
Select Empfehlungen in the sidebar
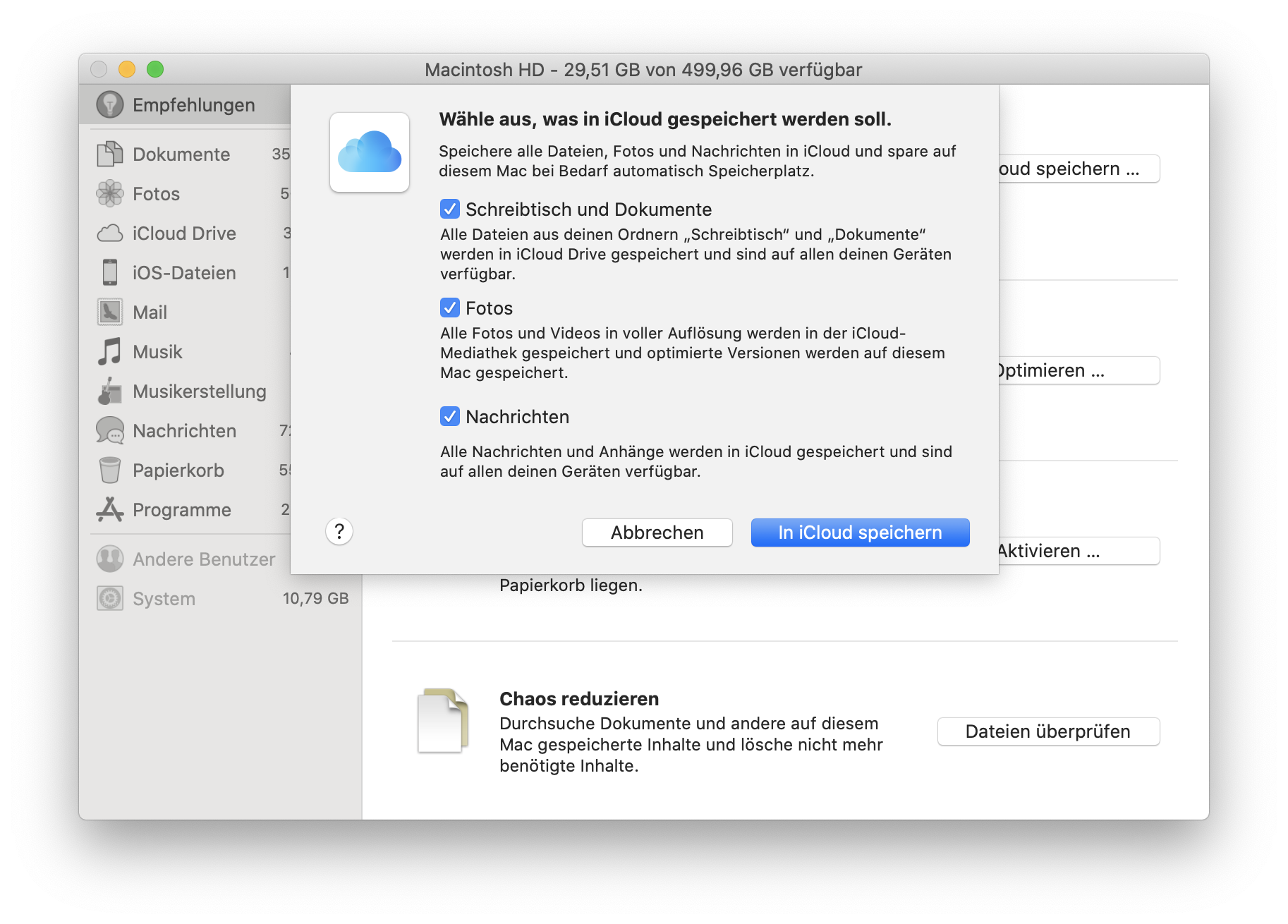[x=185, y=104]
